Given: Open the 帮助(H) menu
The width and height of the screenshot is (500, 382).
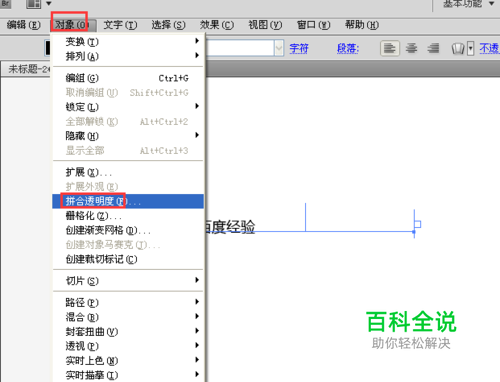Looking at the screenshot, I should (x=362, y=25).
